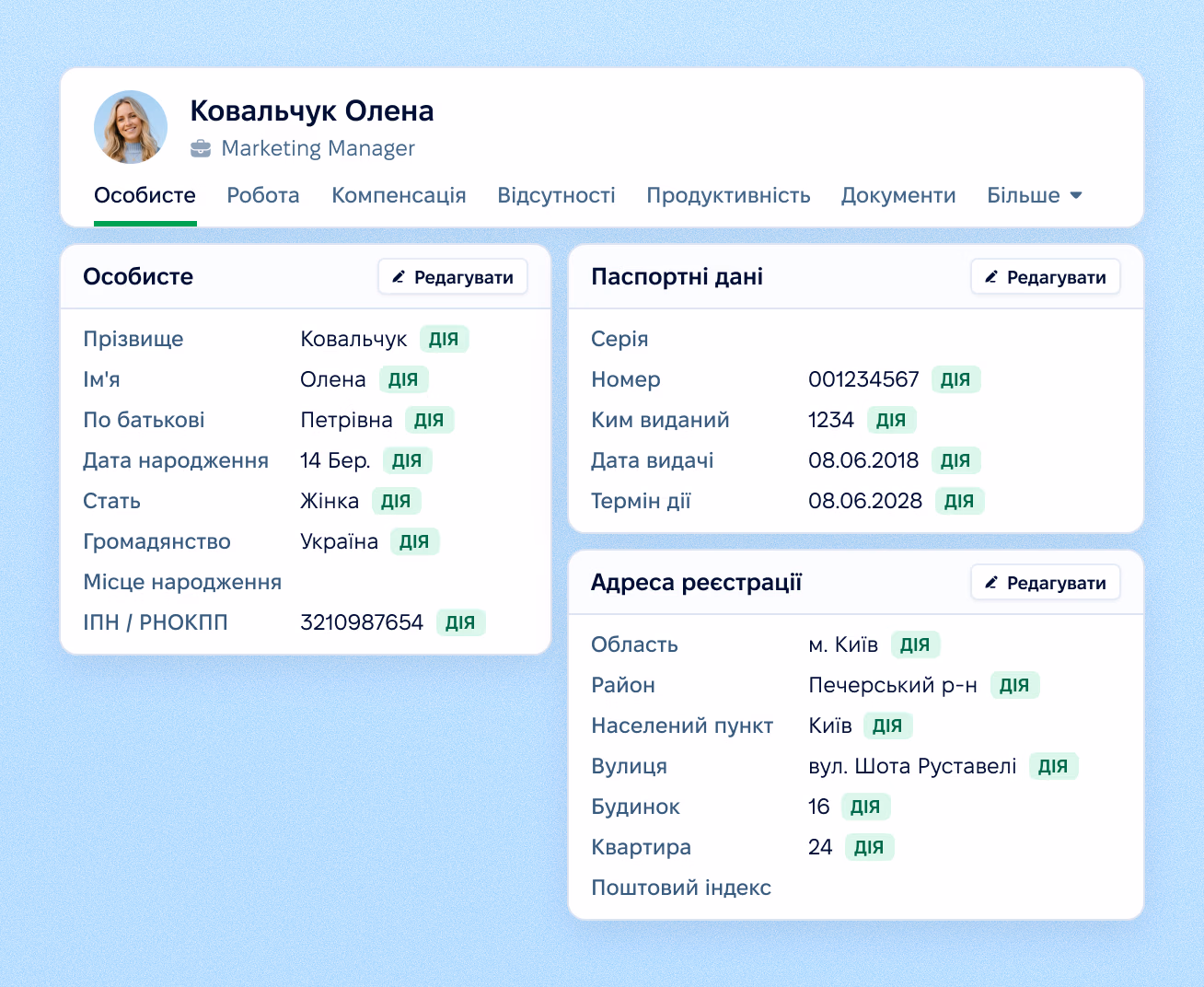Click the ДІЯ badge beside 14 Бер.
1204x987 pixels.
click(408, 460)
